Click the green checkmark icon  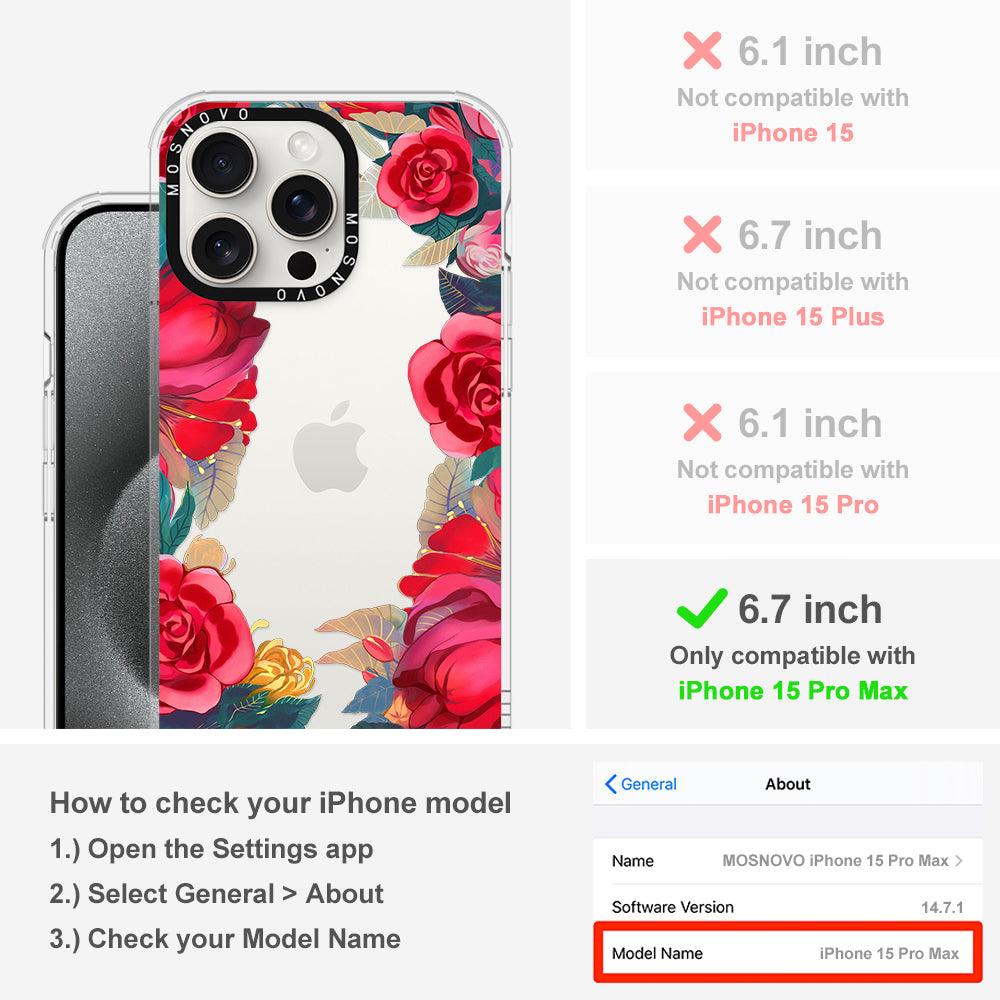point(702,607)
